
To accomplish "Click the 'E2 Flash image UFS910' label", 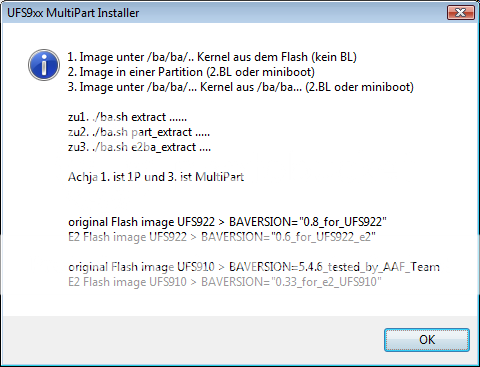I will (127, 282).
